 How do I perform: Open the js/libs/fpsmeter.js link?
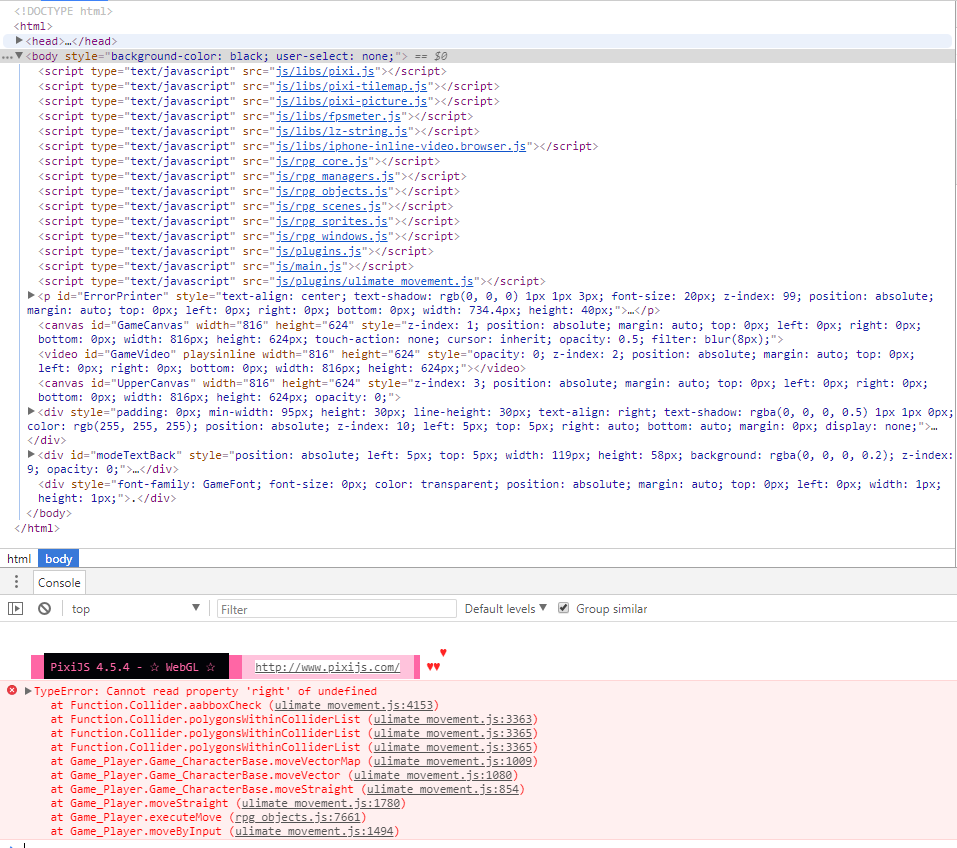coord(338,116)
